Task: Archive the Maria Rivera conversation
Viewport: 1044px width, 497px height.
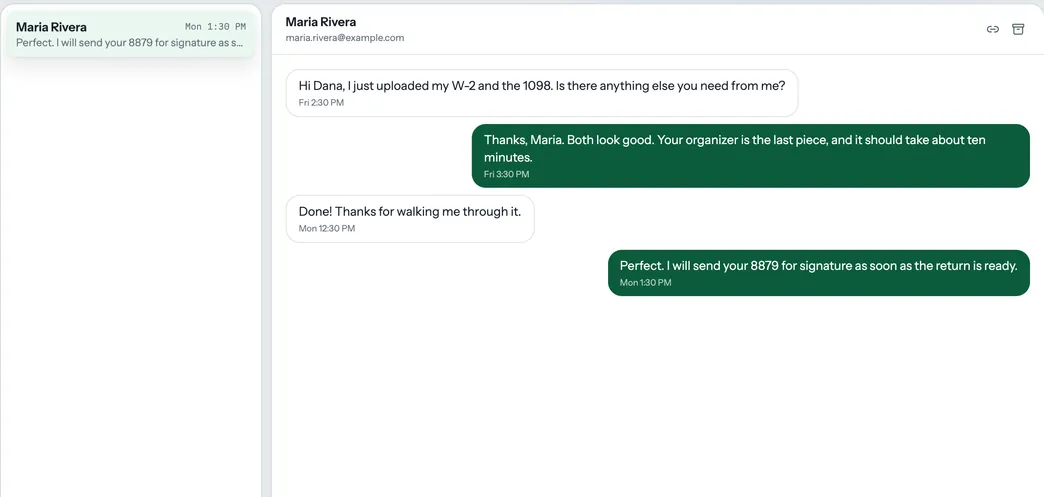Action: coord(1017,29)
